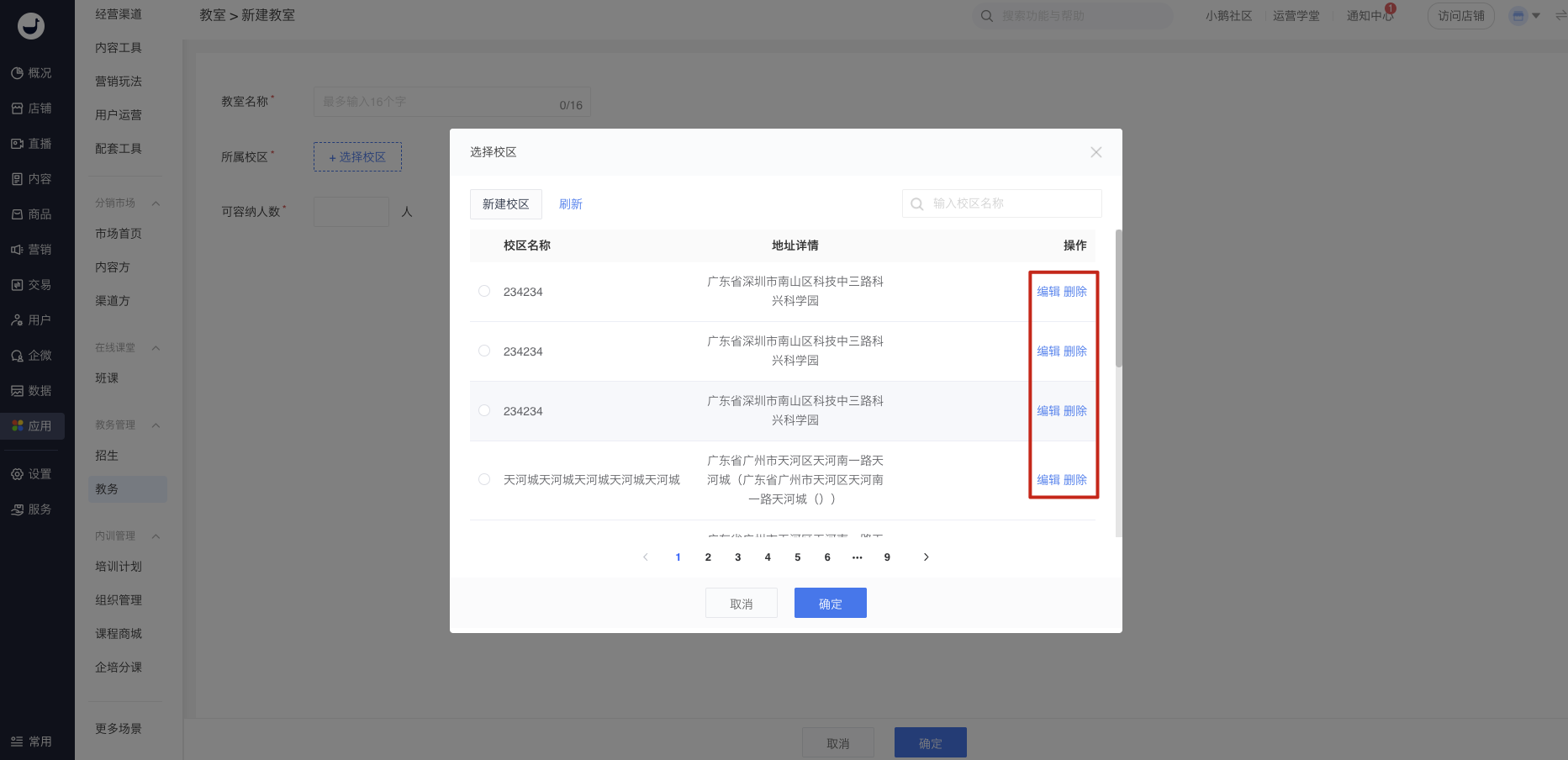Image resolution: width=1568 pixels, height=760 pixels.
Task: Collapse the 分销市场 menu group
Action: (156, 203)
